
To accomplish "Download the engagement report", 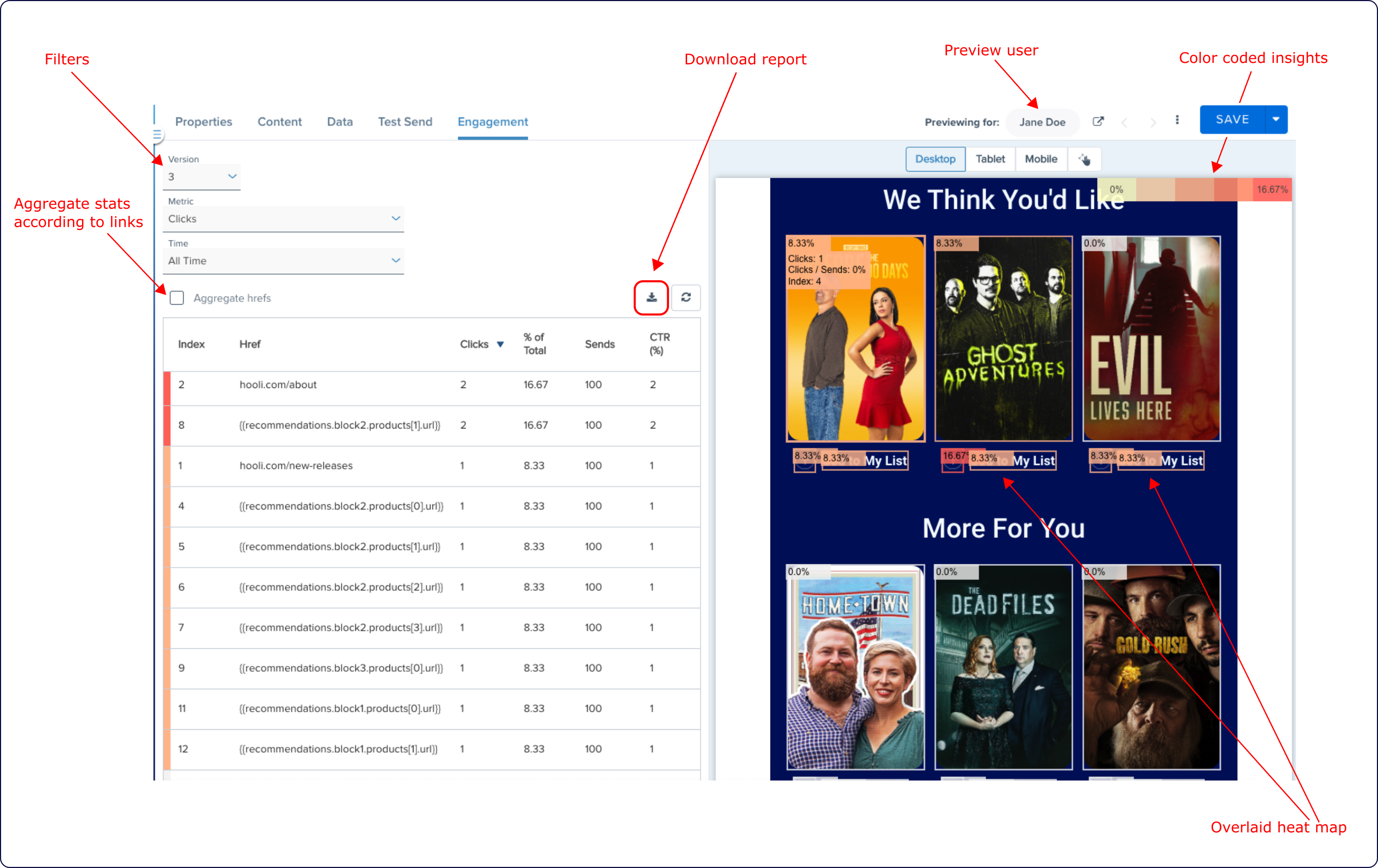I will [651, 297].
